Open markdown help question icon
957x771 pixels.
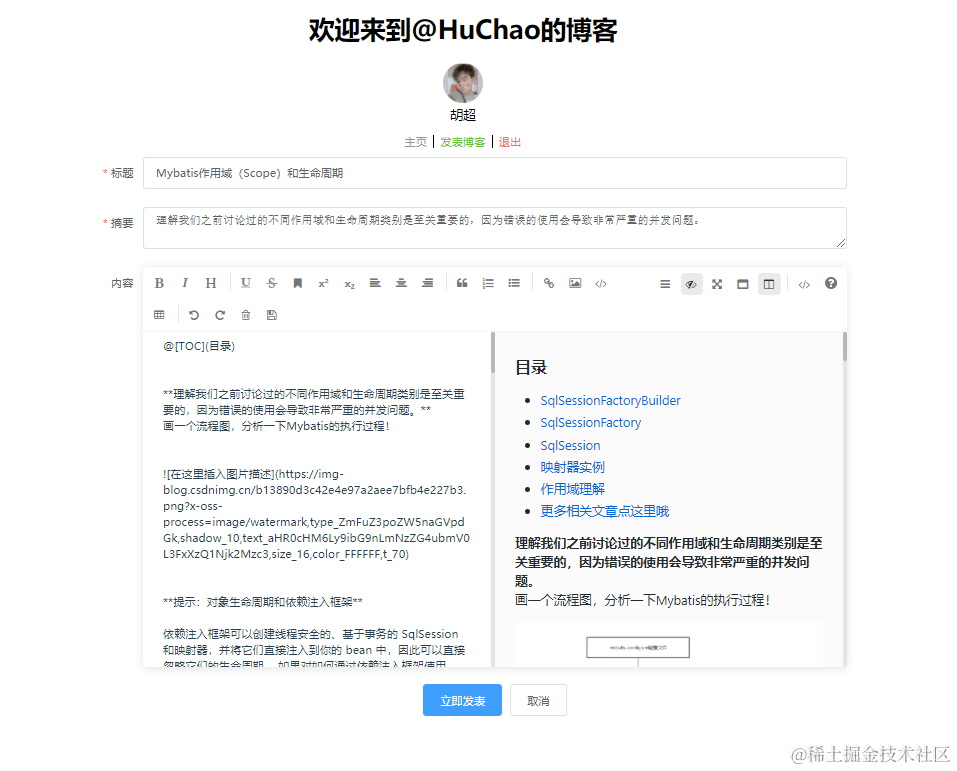pos(831,283)
